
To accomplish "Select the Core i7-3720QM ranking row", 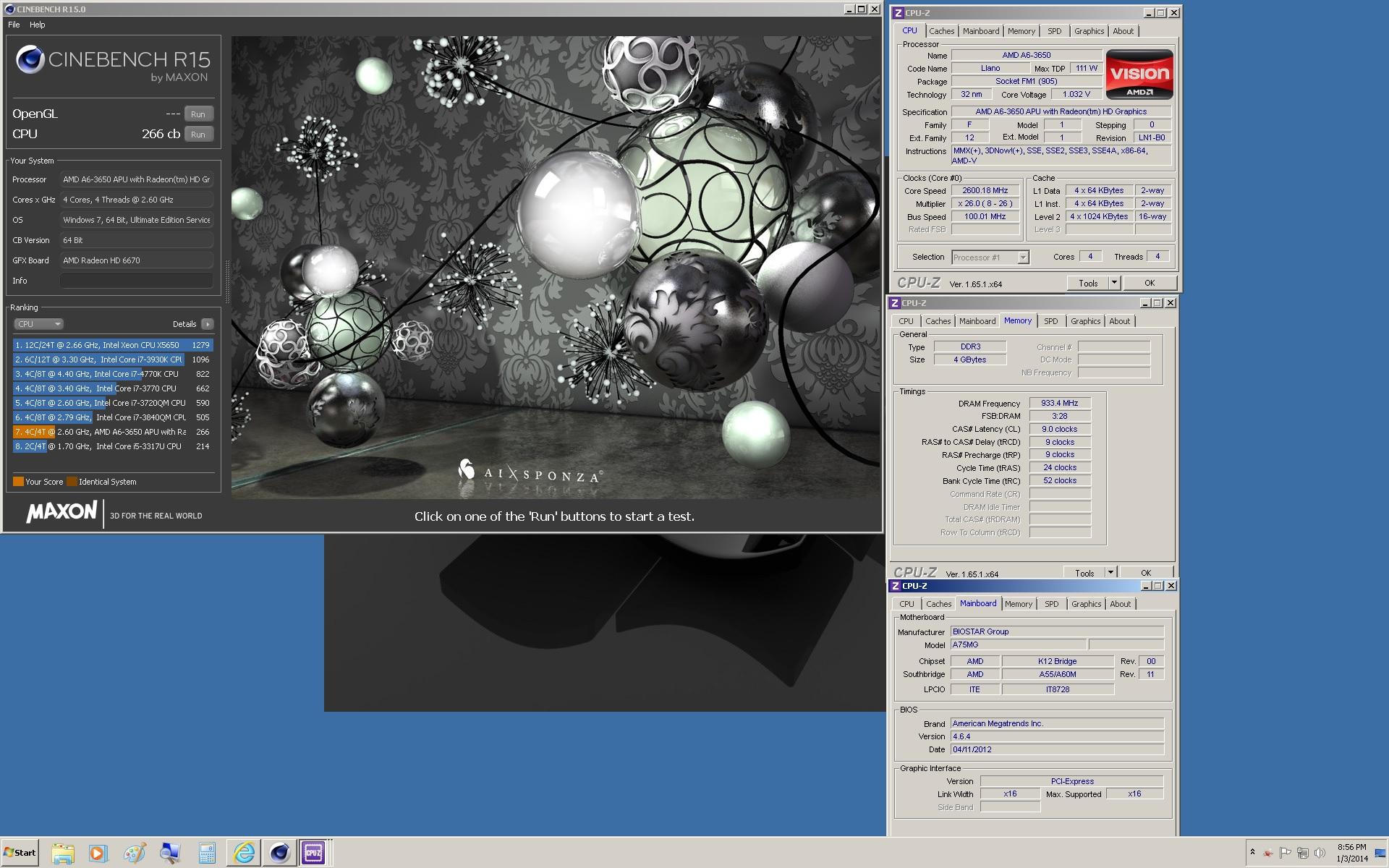I will (113, 403).
